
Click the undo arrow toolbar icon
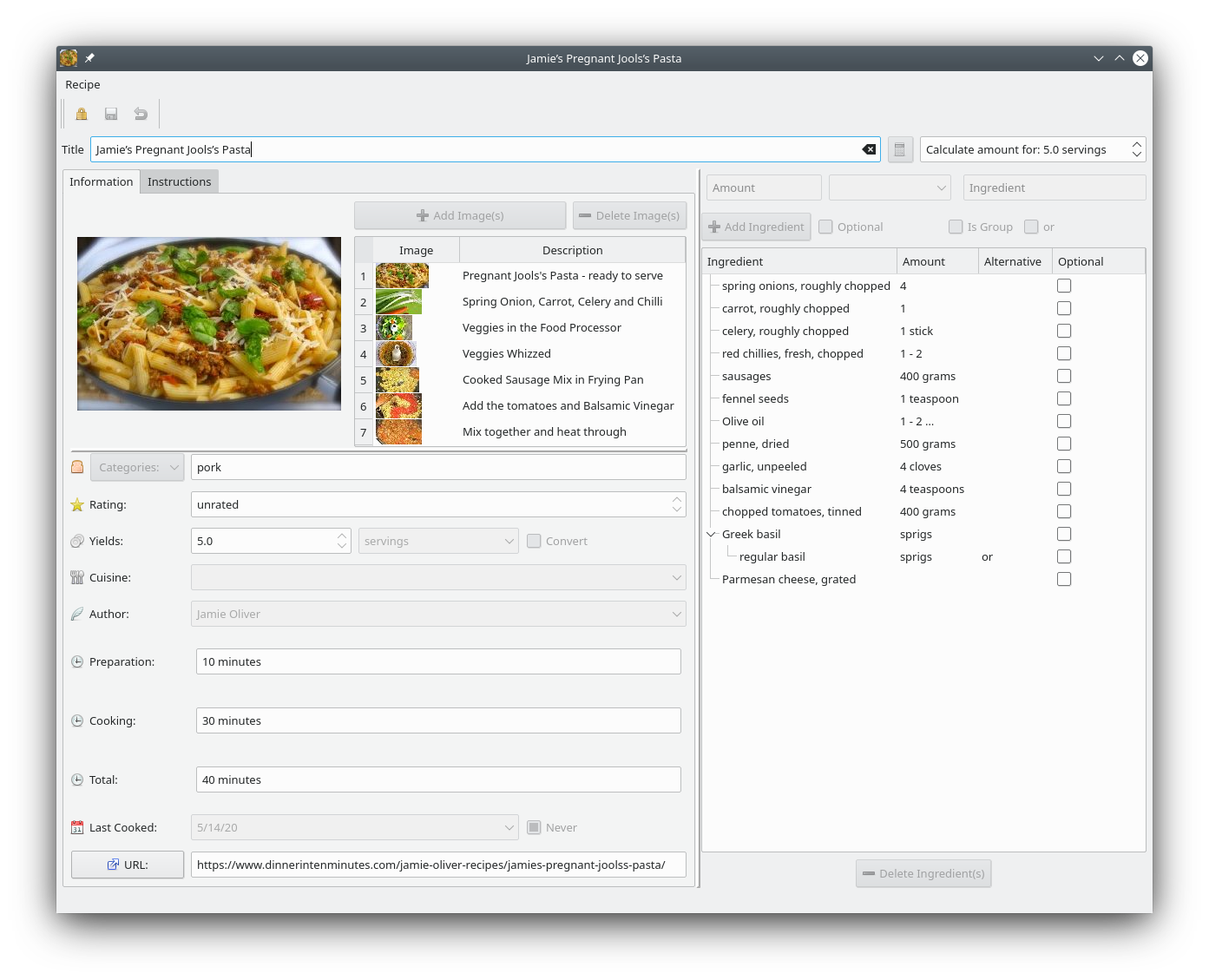[141, 114]
